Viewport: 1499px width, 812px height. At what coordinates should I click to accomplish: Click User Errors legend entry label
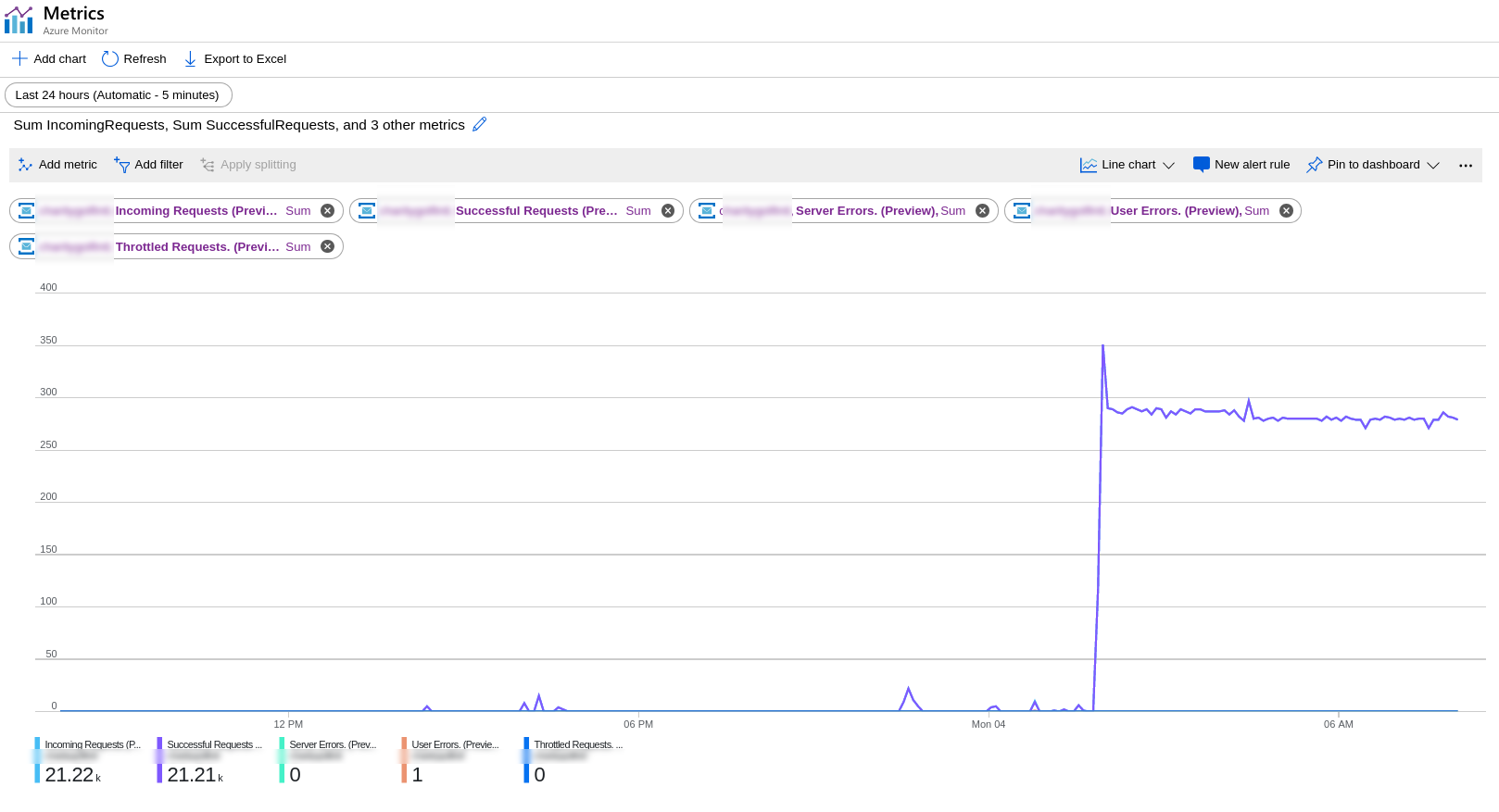[x=455, y=744]
